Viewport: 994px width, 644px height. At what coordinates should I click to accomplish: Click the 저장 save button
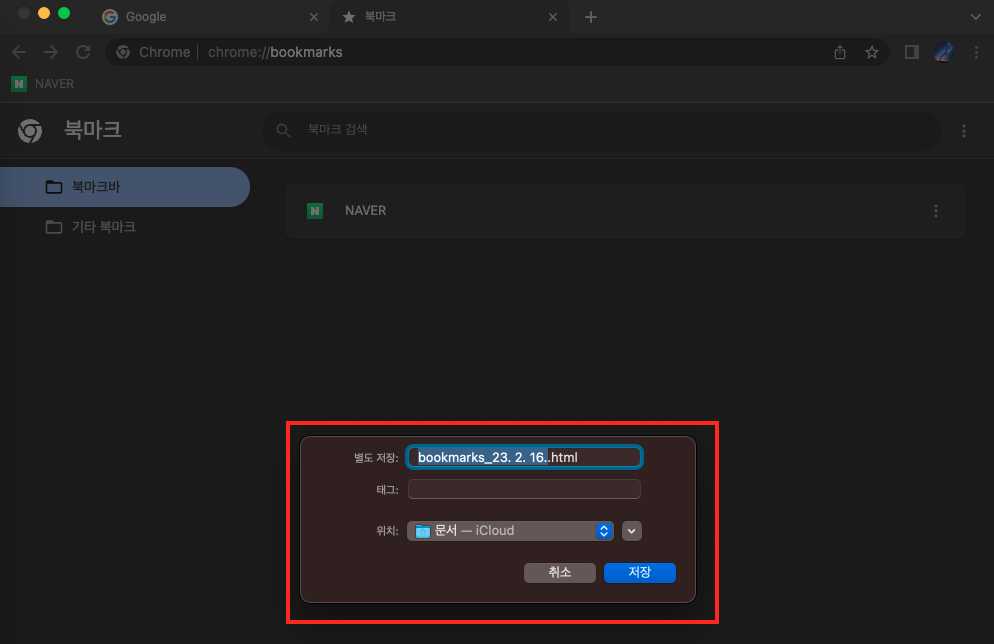640,572
